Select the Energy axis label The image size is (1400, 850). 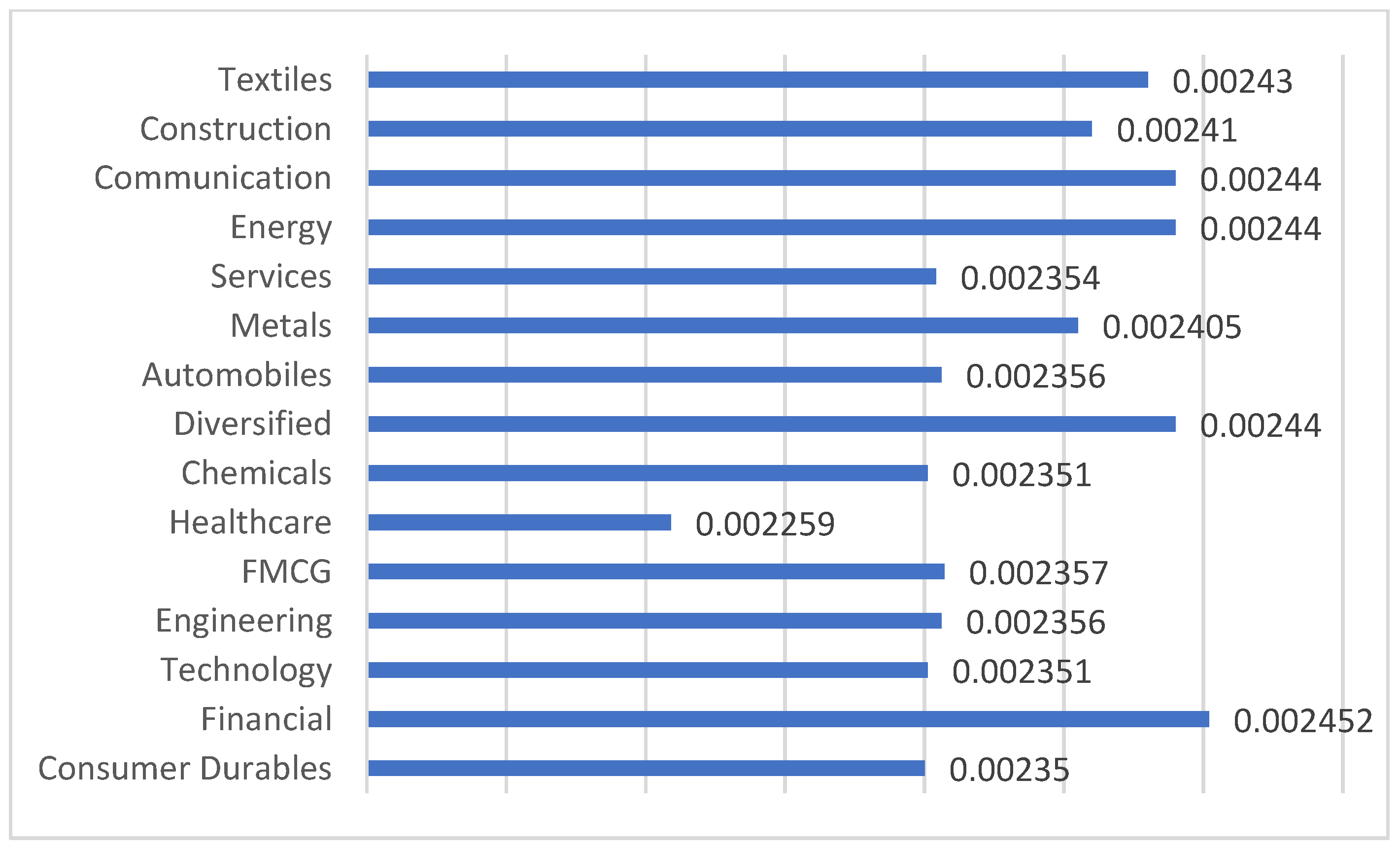click(281, 227)
